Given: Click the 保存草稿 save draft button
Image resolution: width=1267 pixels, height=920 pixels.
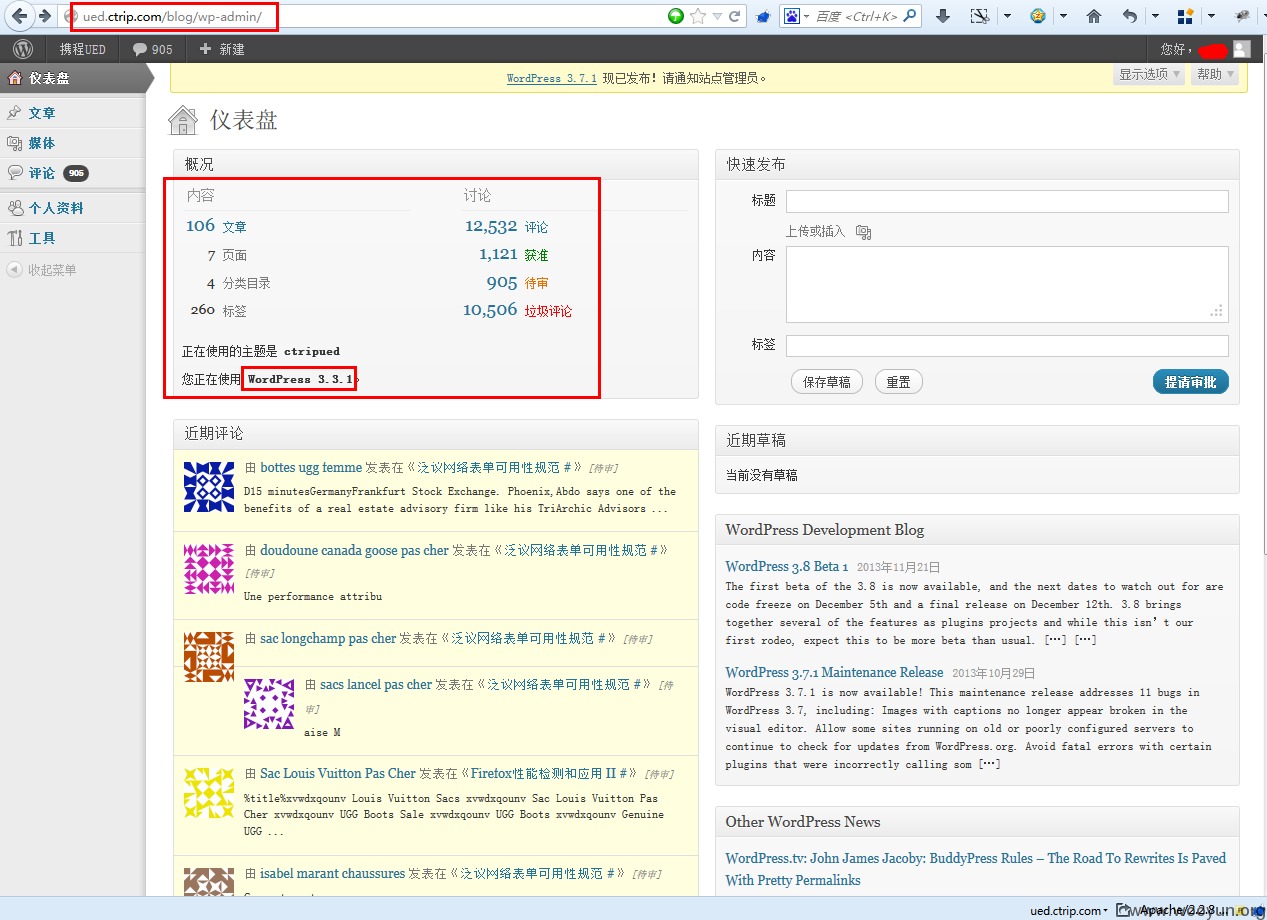Looking at the screenshot, I should [x=826, y=382].
